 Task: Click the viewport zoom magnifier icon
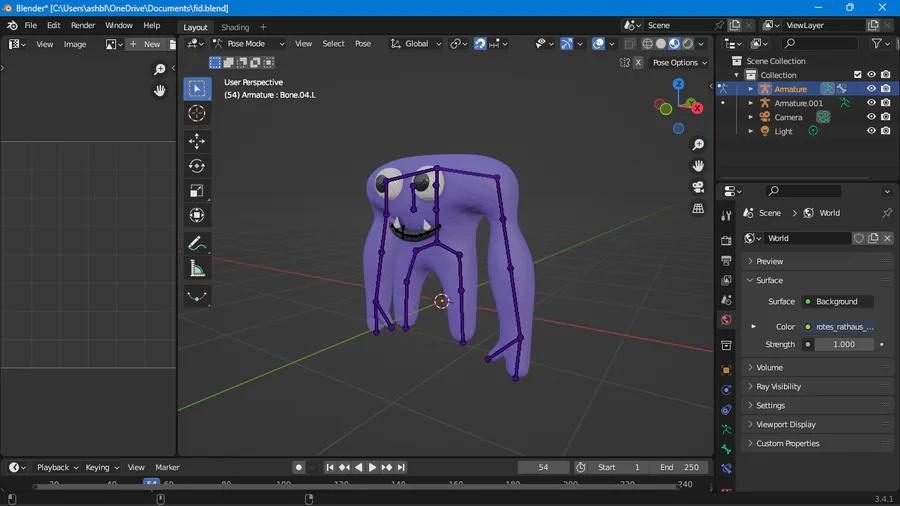(698, 145)
